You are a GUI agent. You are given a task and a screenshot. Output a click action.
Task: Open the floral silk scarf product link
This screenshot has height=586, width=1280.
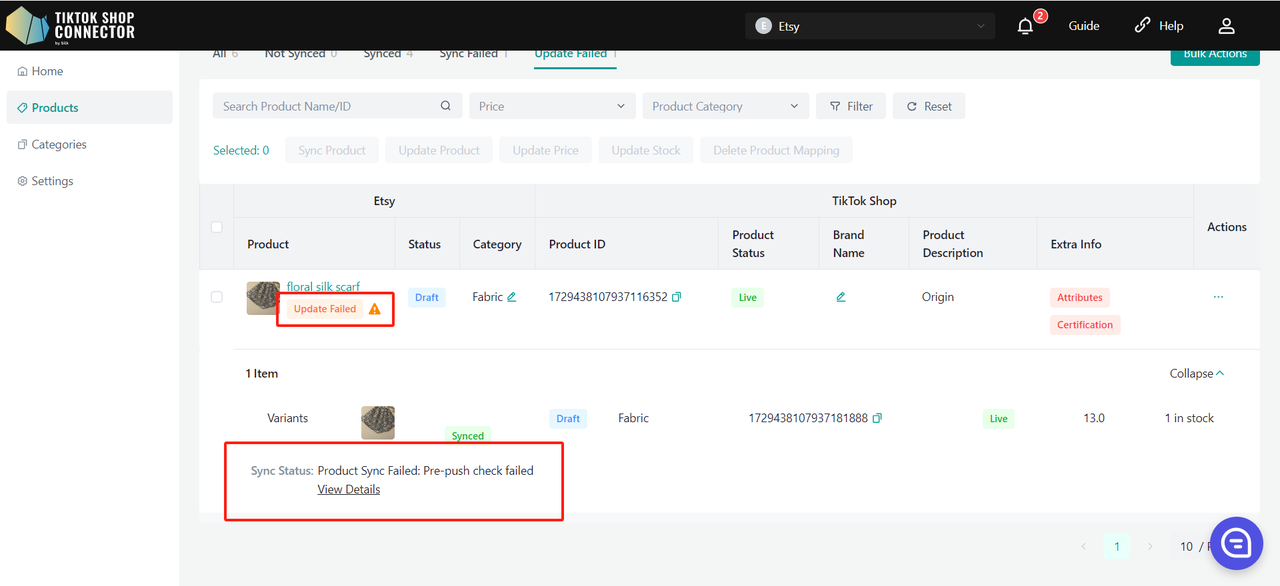[323, 287]
